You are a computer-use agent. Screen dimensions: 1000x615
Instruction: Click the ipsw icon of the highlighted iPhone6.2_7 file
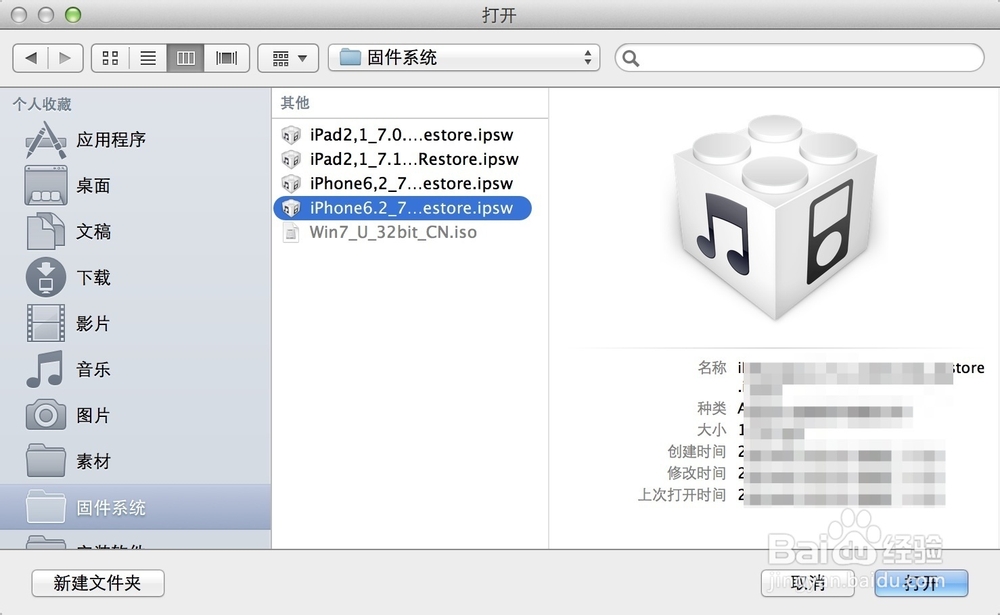click(x=291, y=208)
